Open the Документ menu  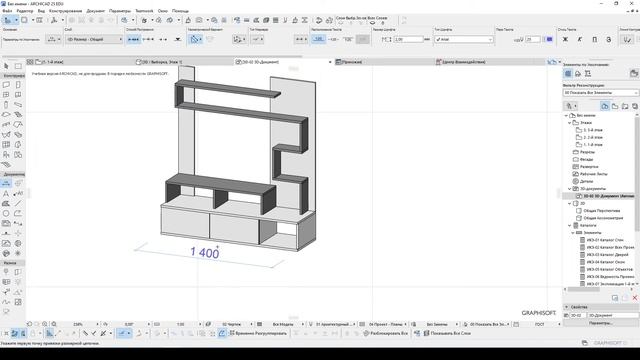coord(96,11)
